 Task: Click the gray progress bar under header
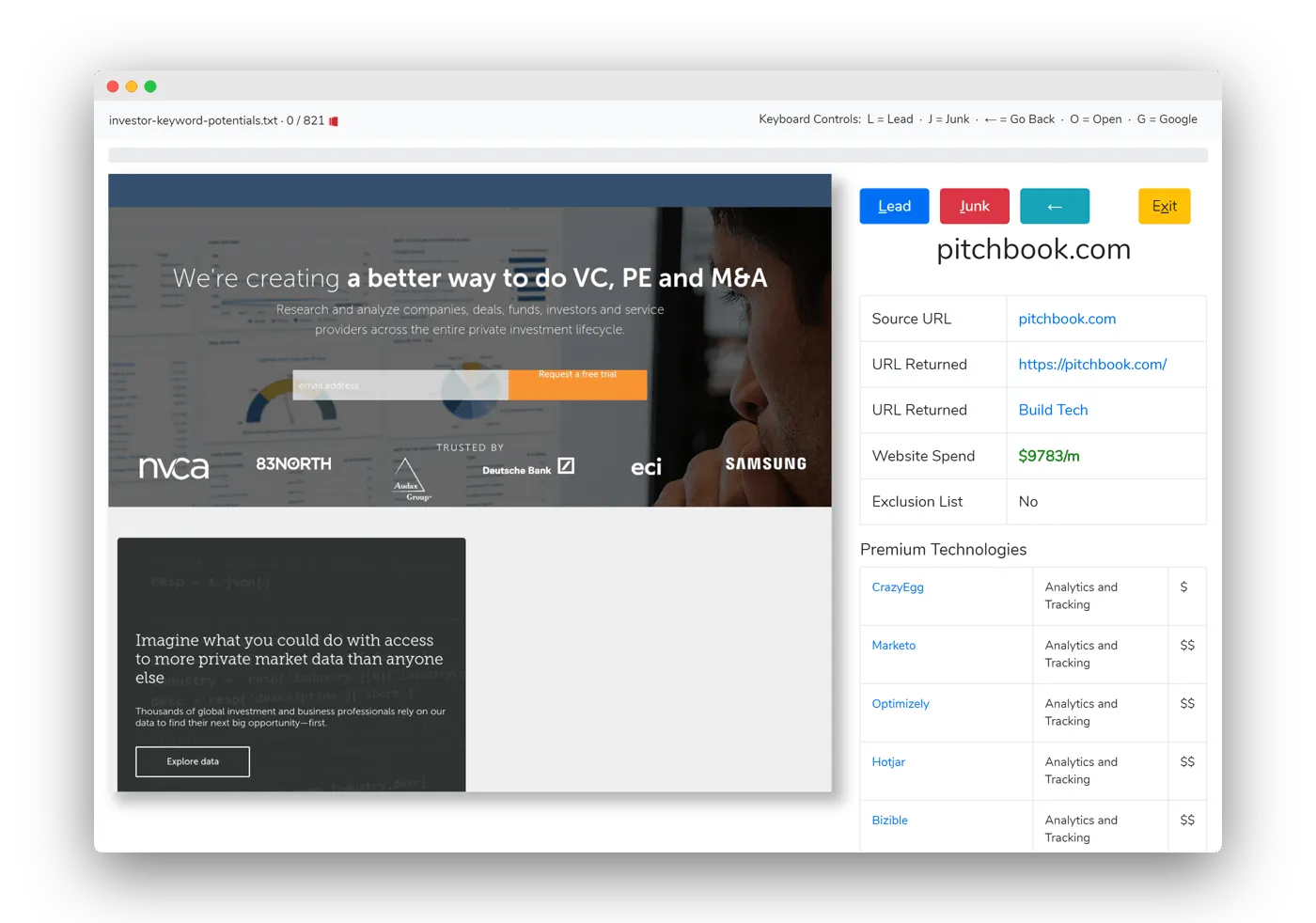[658, 155]
